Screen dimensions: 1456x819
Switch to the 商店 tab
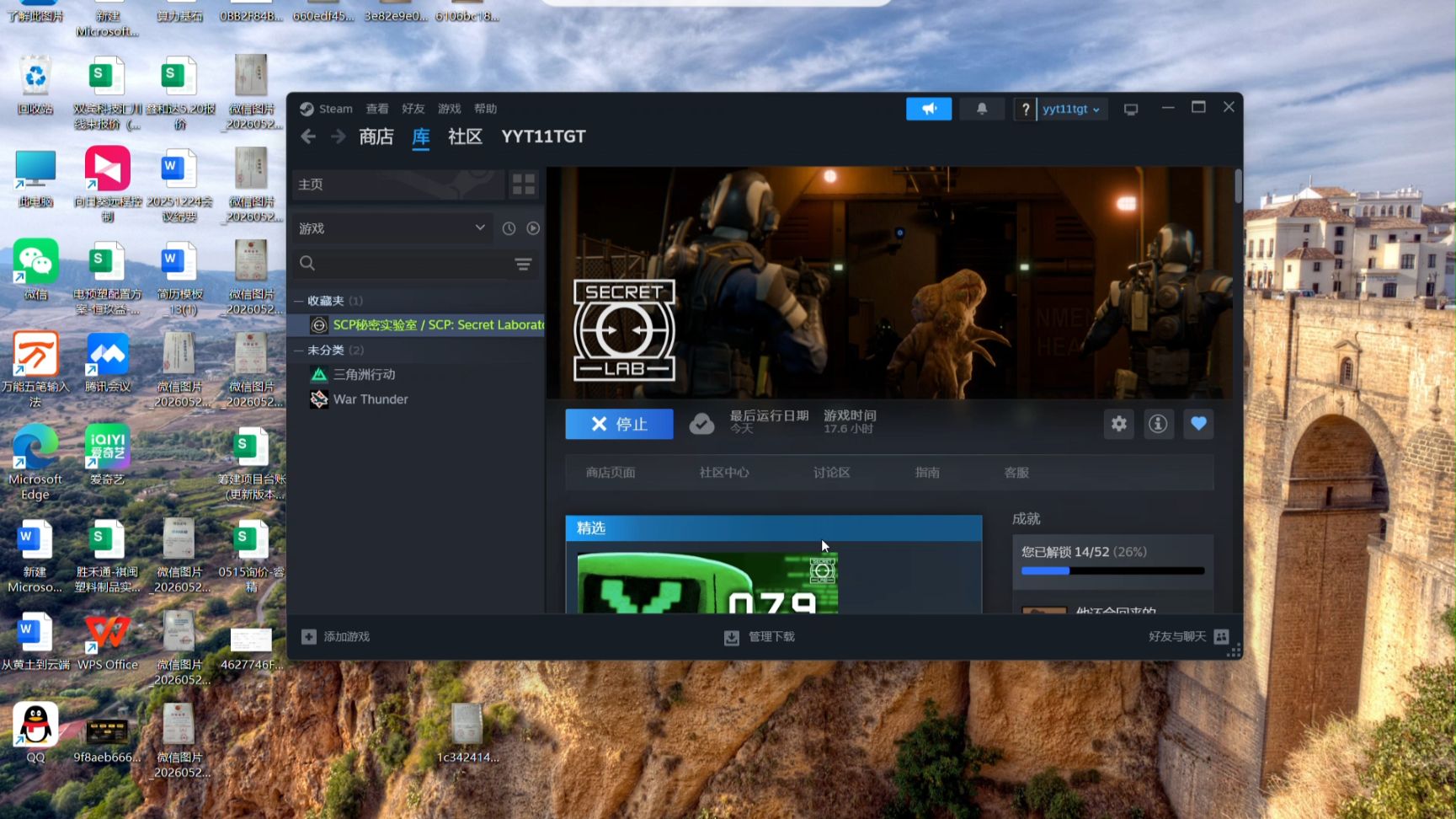[376, 136]
